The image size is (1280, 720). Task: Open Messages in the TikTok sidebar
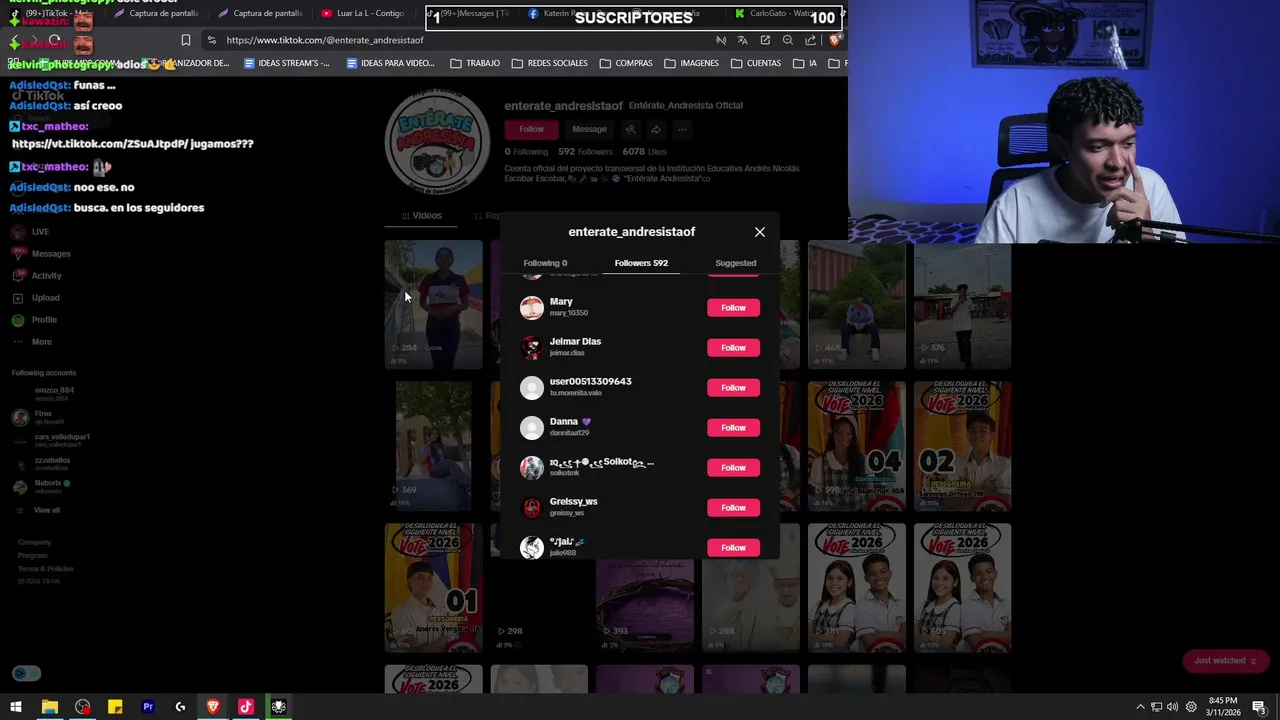[41, 254]
